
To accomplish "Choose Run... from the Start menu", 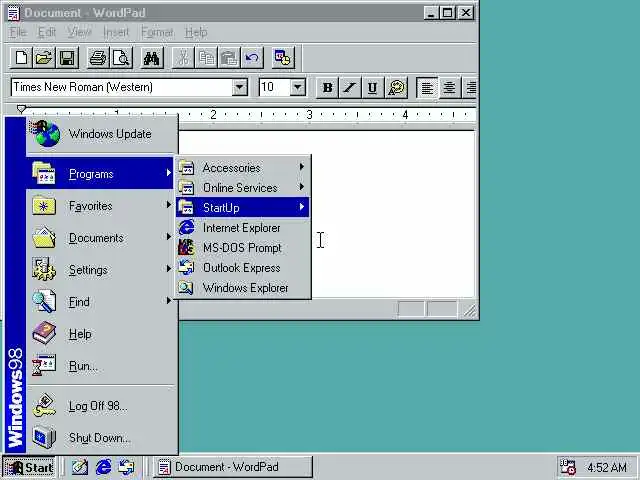I will pyautogui.click(x=101, y=366).
